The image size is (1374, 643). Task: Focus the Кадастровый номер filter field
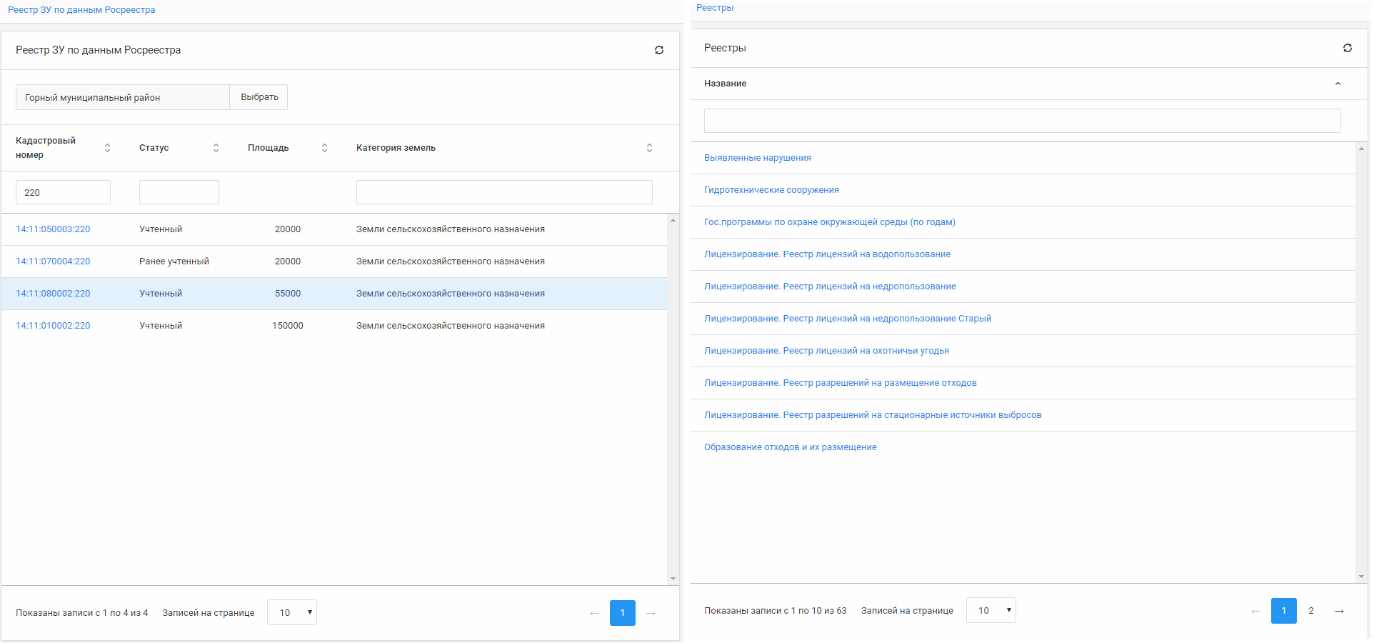(63, 192)
